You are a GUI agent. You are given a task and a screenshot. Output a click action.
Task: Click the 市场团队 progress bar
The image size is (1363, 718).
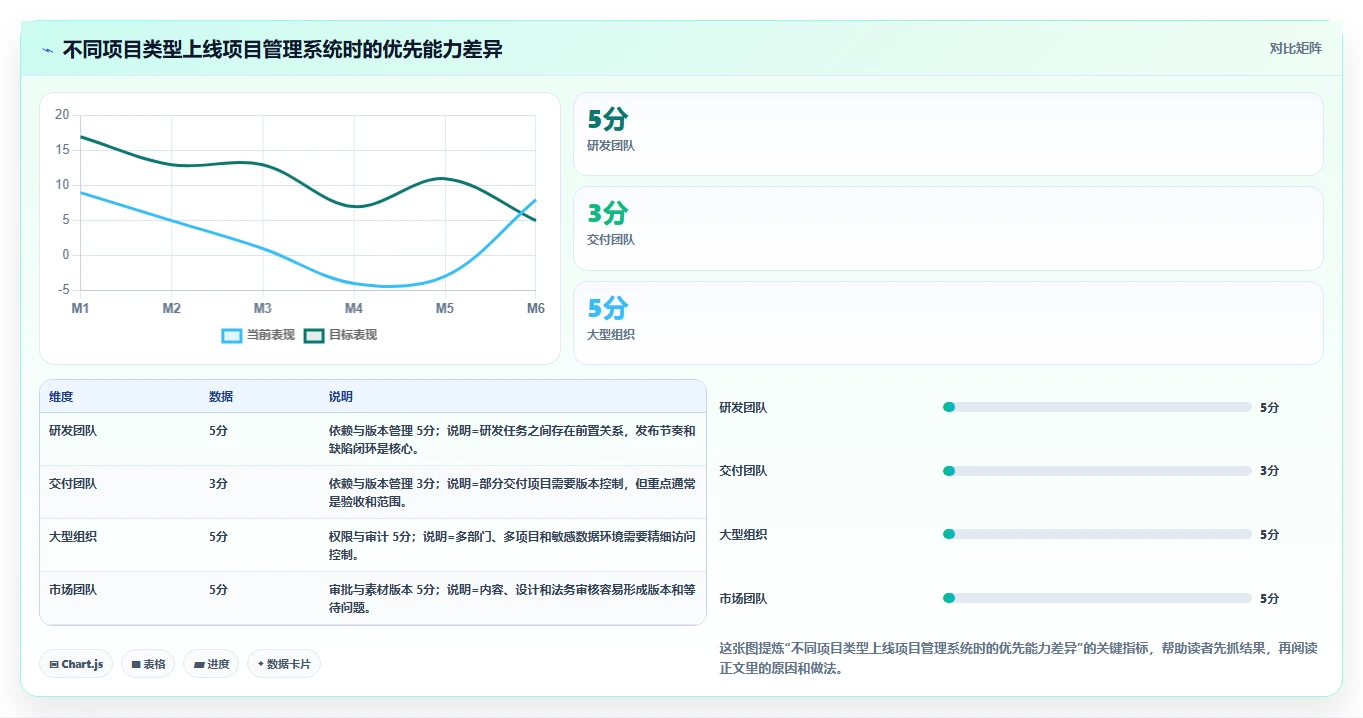pos(1097,598)
